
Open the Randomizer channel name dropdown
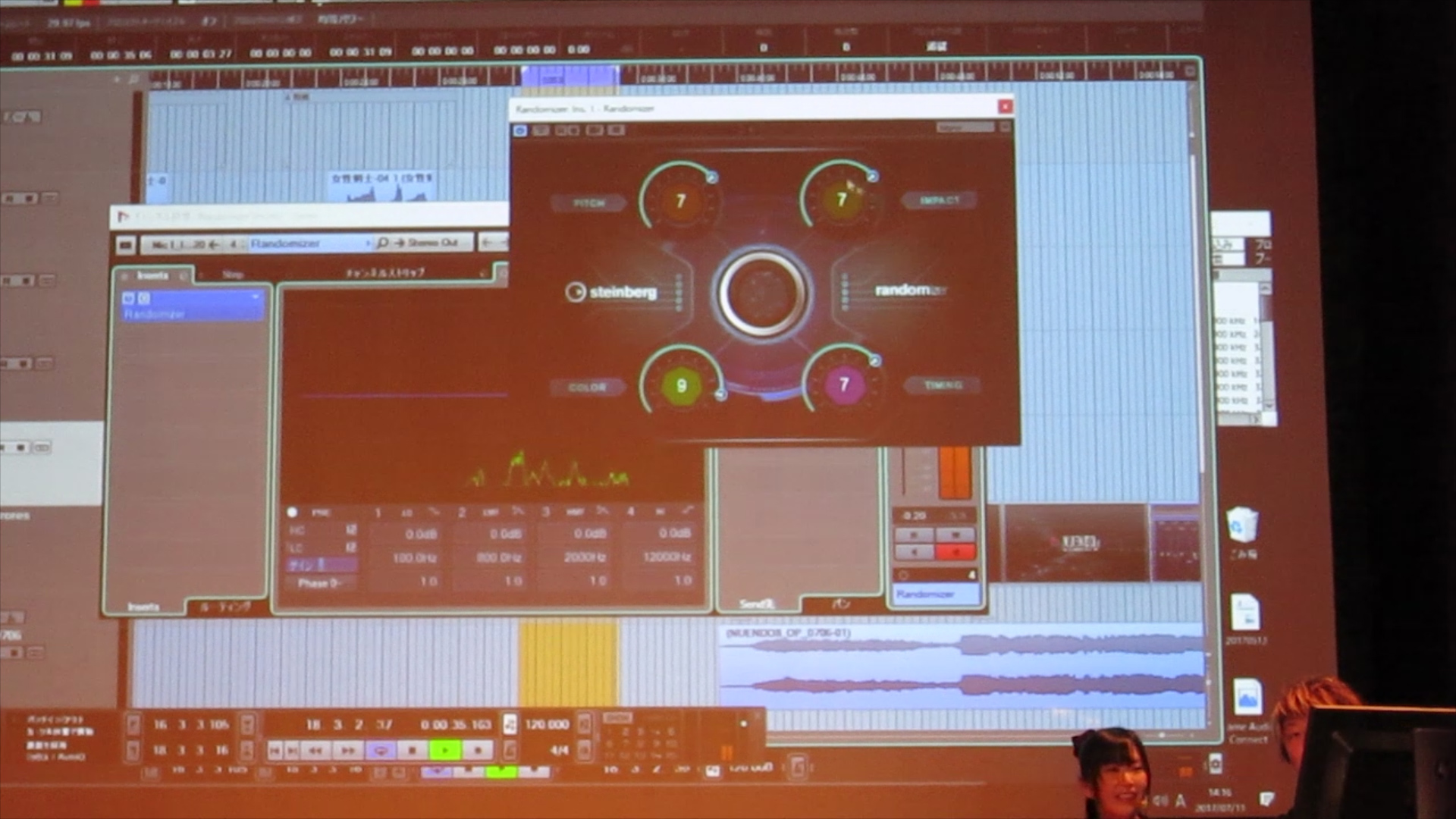pos(369,243)
